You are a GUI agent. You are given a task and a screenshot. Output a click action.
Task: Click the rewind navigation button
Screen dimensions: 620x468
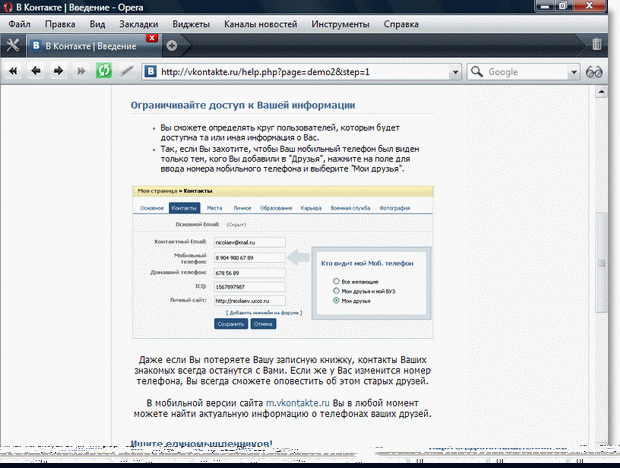13,72
